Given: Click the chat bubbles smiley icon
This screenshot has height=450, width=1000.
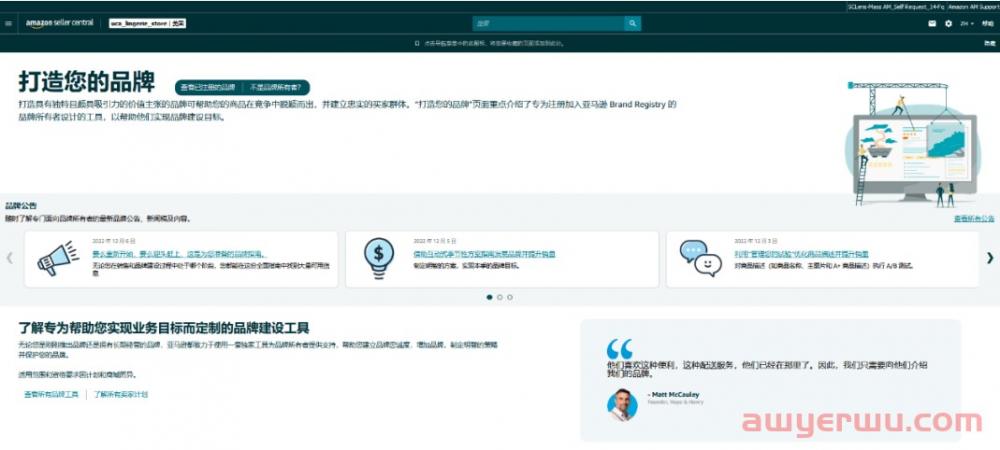Looking at the screenshot, I should coord(700,258).
